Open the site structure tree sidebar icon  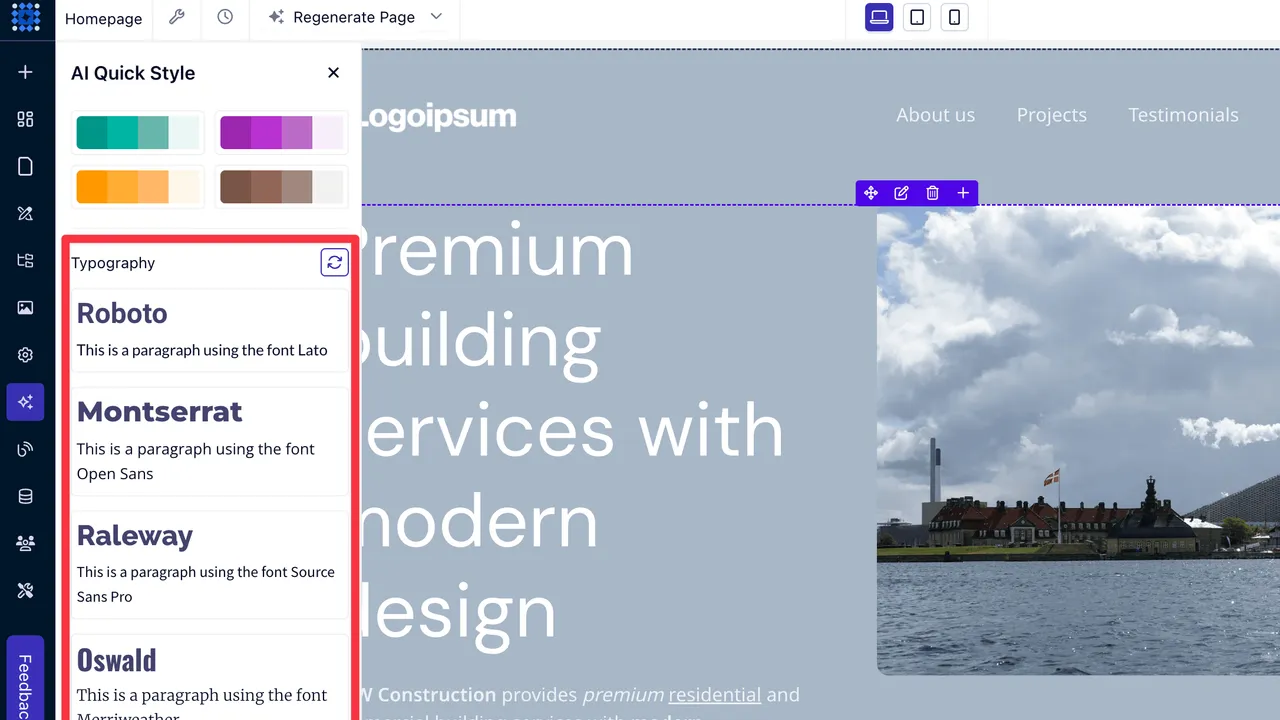point(26,260)
